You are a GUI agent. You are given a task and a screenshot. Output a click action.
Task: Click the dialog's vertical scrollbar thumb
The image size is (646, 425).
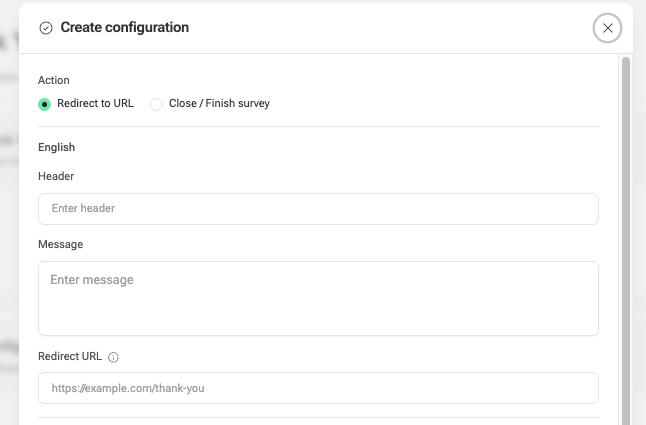click(626, 241)
